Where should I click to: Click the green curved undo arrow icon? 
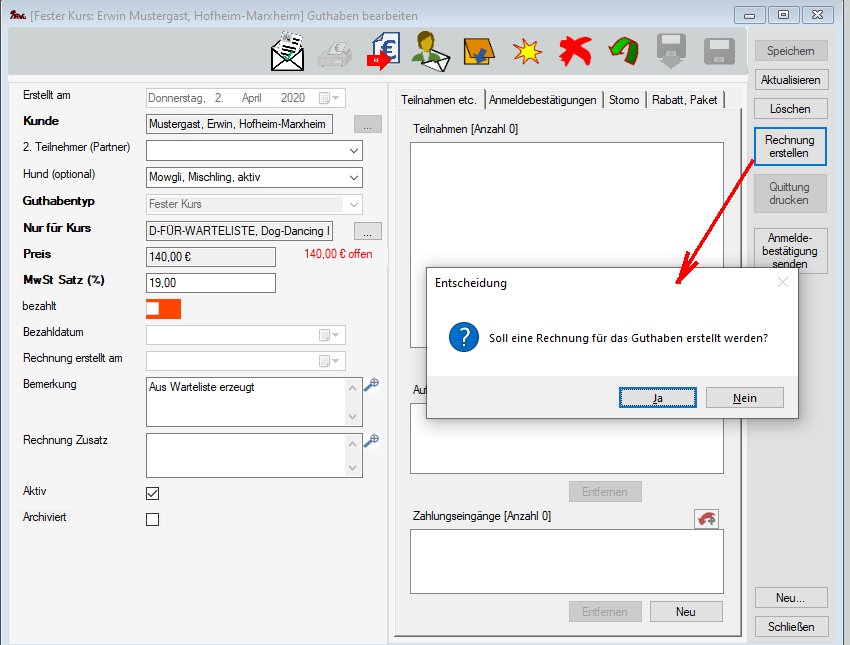(x=623, y=52)
